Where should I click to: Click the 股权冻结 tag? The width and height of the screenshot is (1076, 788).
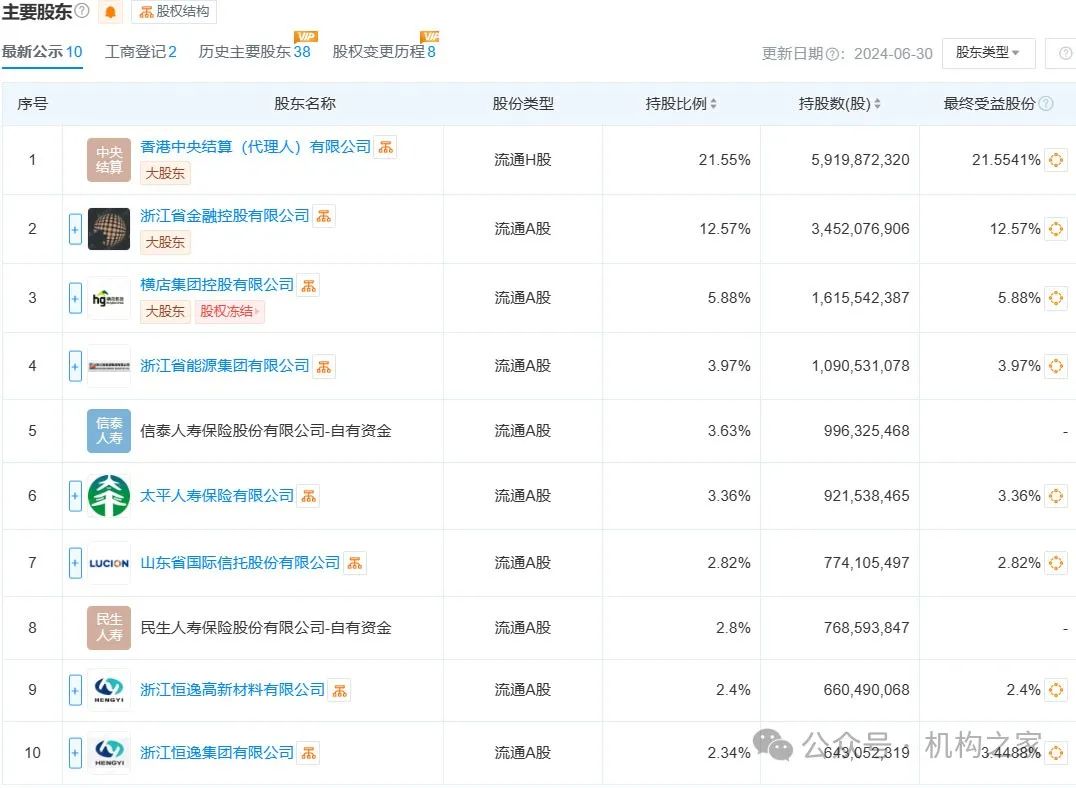coord(230,312)
